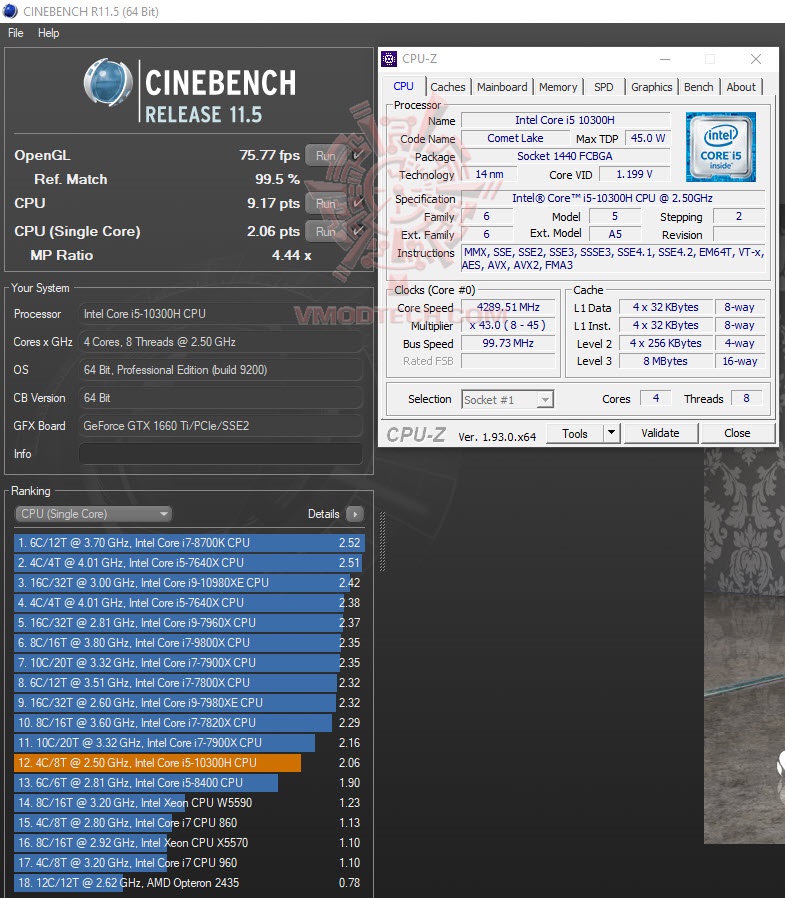Select ranking row 8 Core i7-7800X
The image size is (785, 898).
click(x=189, y=683)
